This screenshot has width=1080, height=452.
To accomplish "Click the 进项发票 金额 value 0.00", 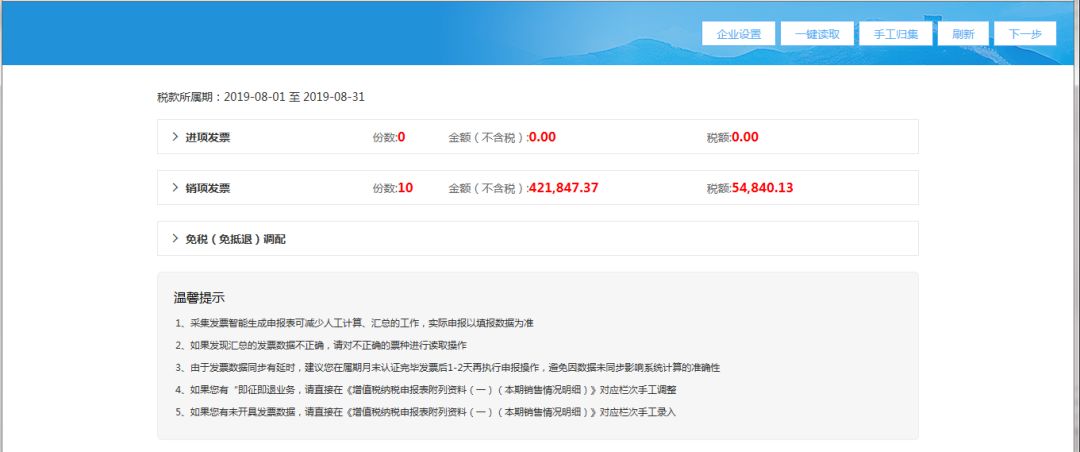I will tap(542, 137).
